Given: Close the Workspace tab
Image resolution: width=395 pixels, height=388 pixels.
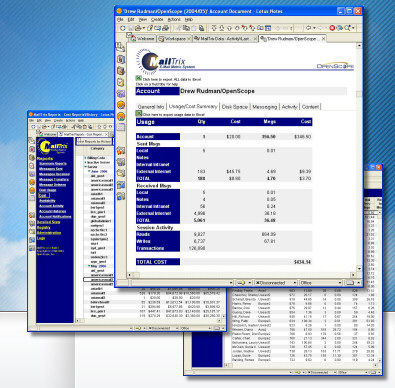Looking at the screenshot, I should tap(189, 39).
